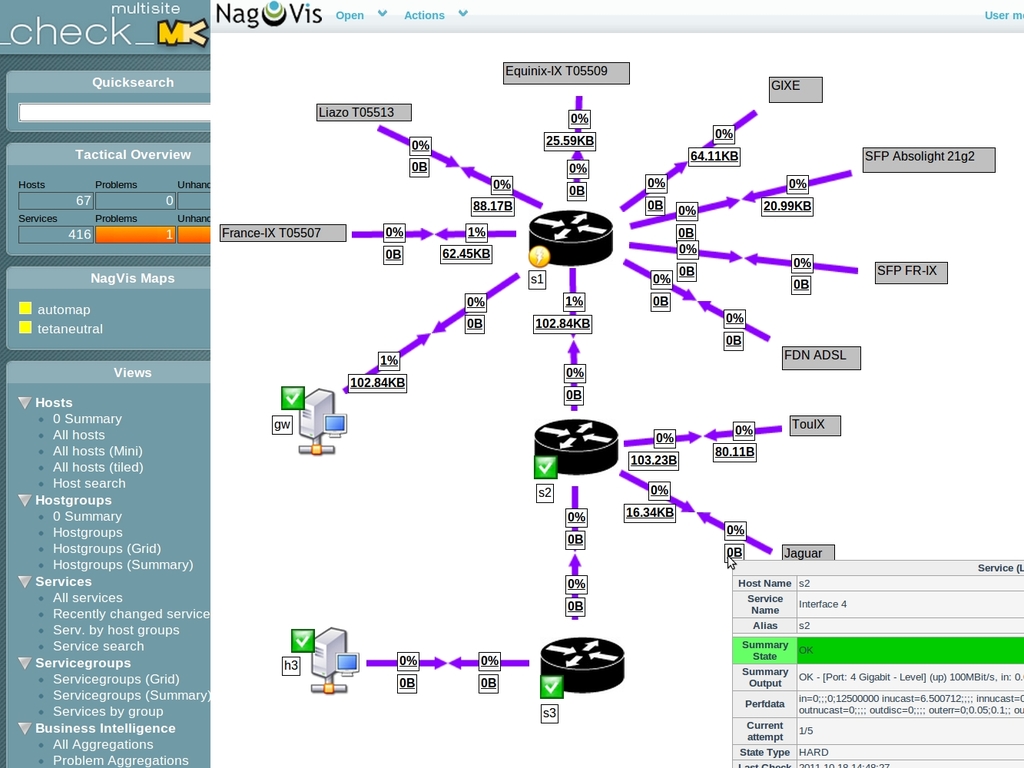Click the 64.11KB bandwidth label

(714, 156)
